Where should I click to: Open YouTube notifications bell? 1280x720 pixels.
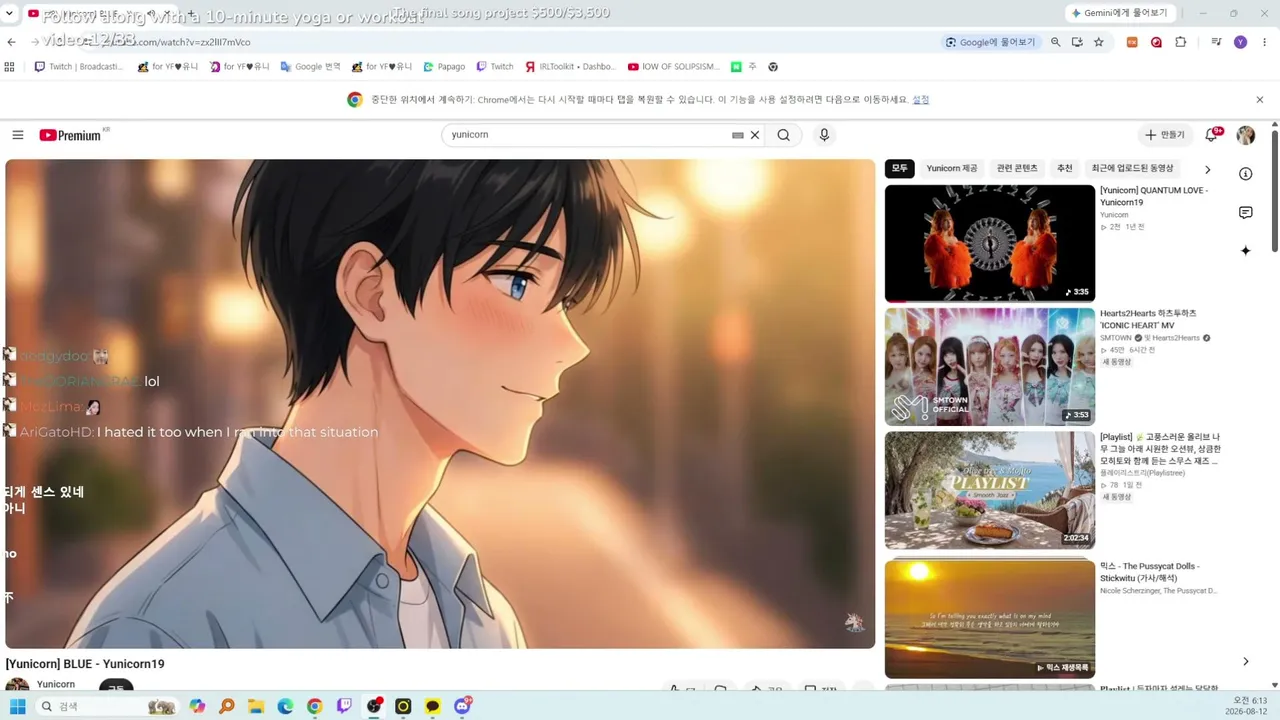click(x=1212, y=135)
